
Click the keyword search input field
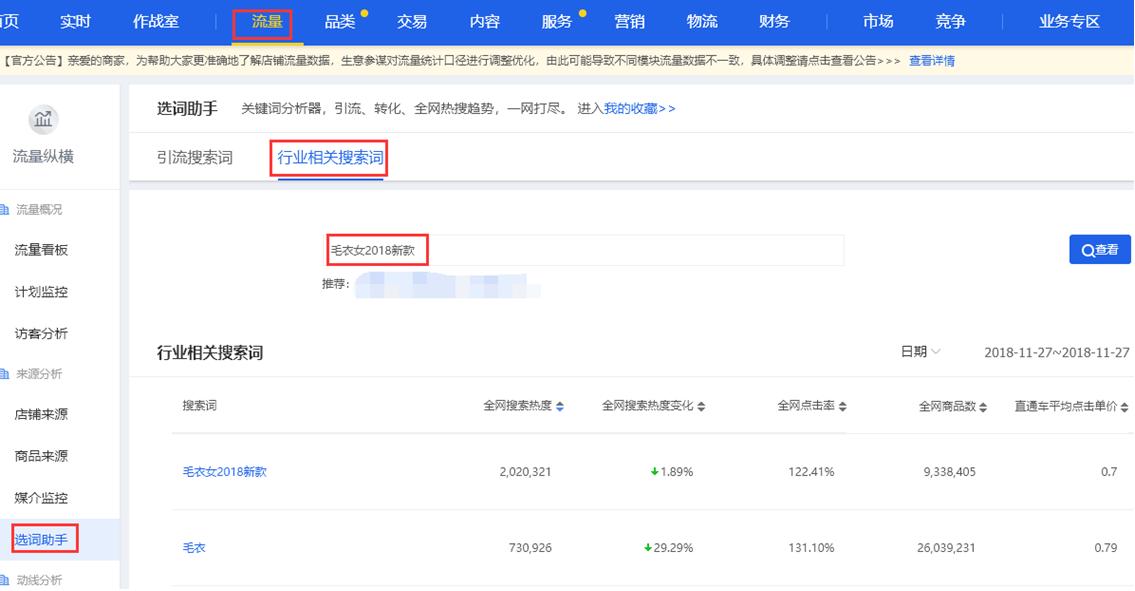[585, 249]
